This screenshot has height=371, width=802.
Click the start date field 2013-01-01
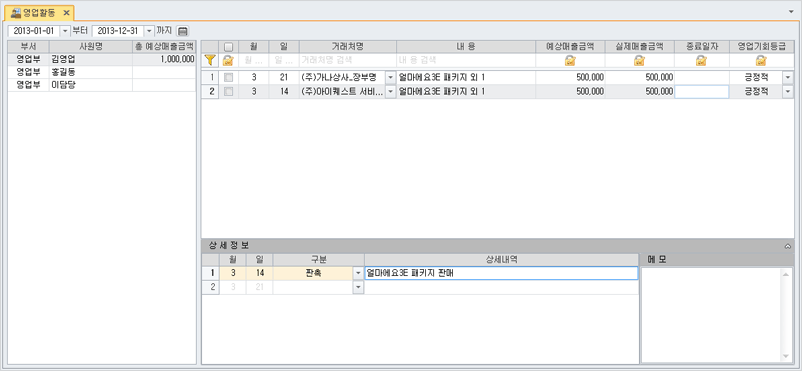tap(34, 31)
